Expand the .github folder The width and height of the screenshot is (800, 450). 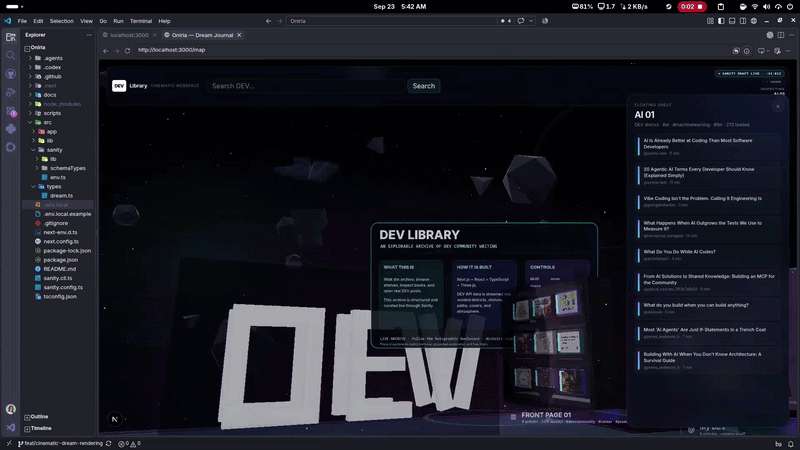pos(58,77)
